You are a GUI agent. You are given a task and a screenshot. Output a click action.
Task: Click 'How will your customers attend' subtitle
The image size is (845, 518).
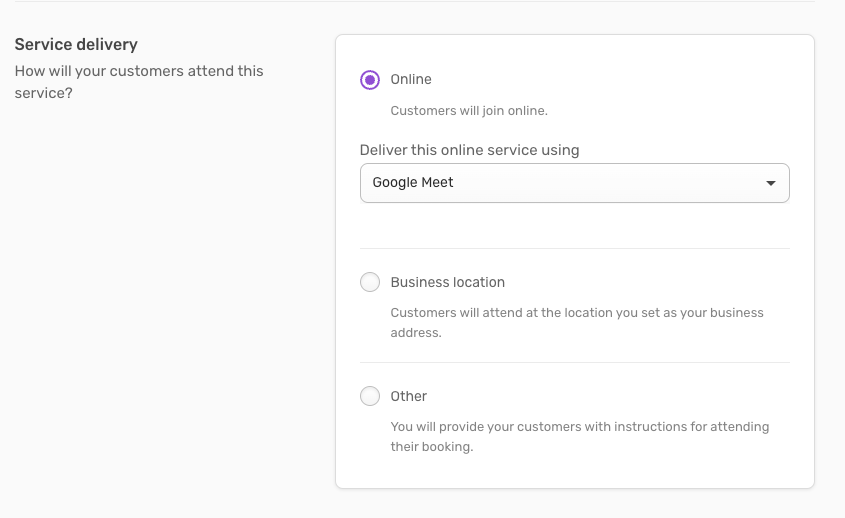click(139, 82)
